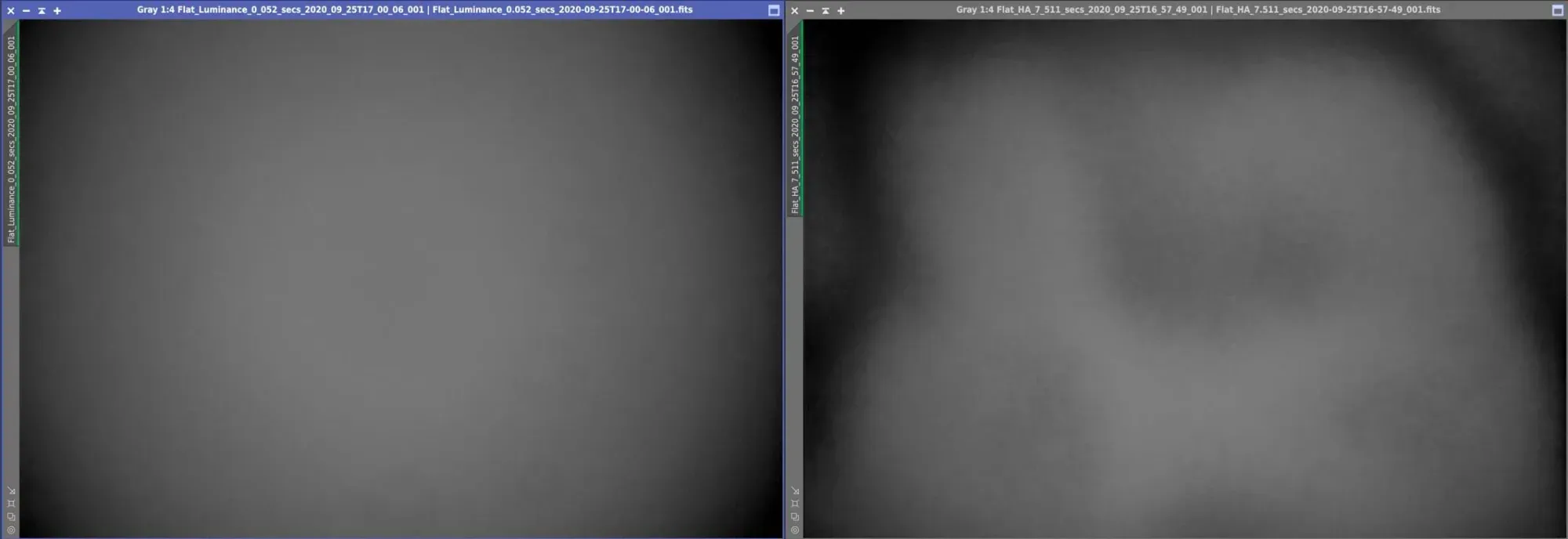Close the Flat_Luminance image window

point(11,10)
